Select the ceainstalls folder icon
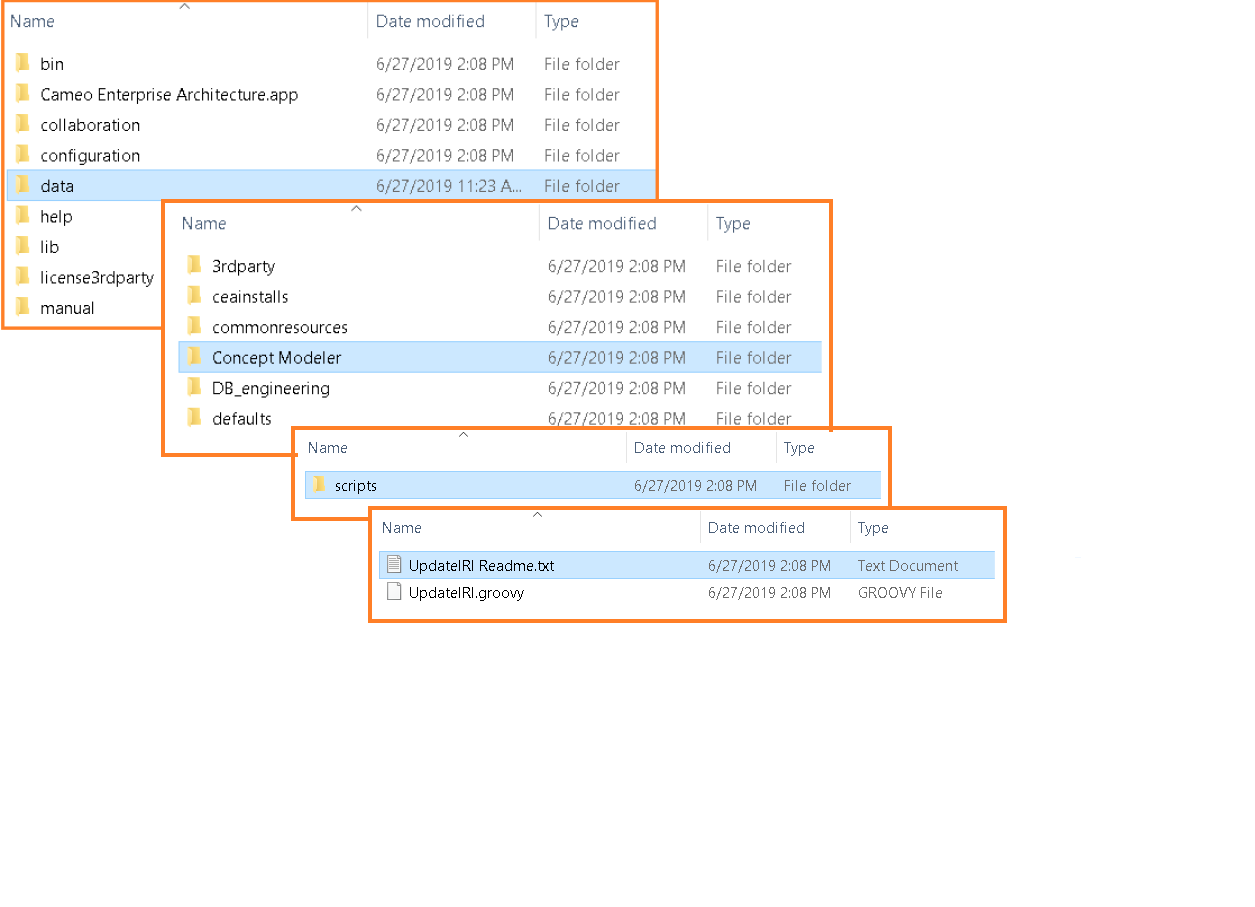Viewport: 1255px width, 907px height. (x=195, y=296)
